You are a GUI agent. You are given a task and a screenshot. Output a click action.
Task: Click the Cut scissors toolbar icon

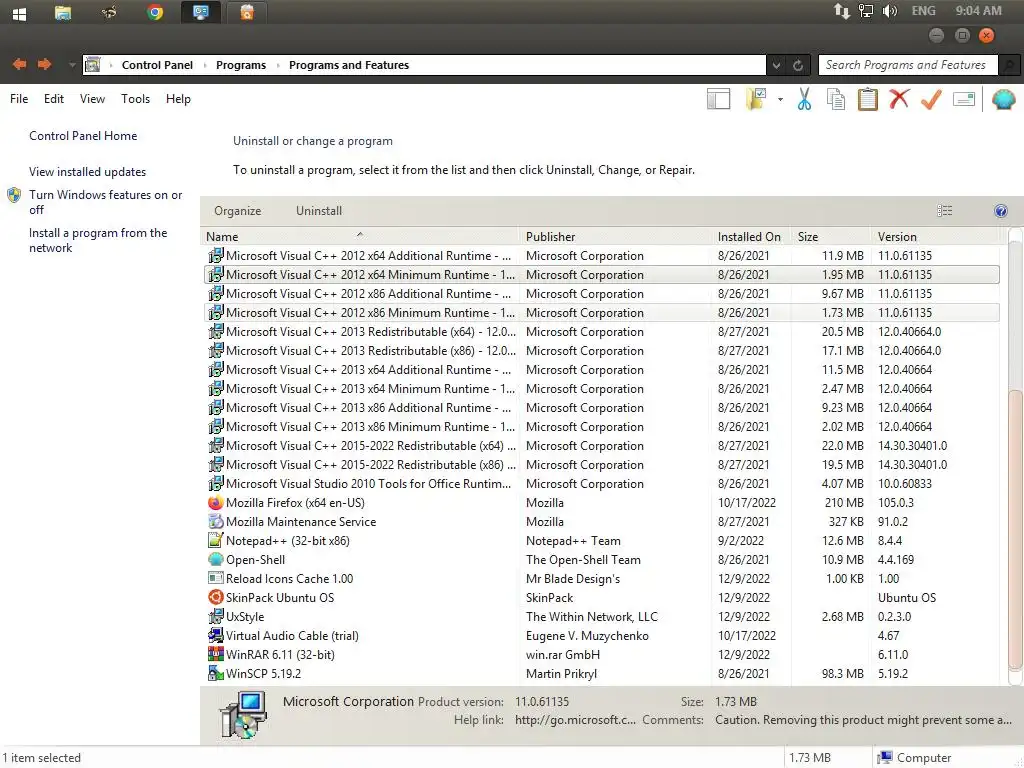coord(804,99)
